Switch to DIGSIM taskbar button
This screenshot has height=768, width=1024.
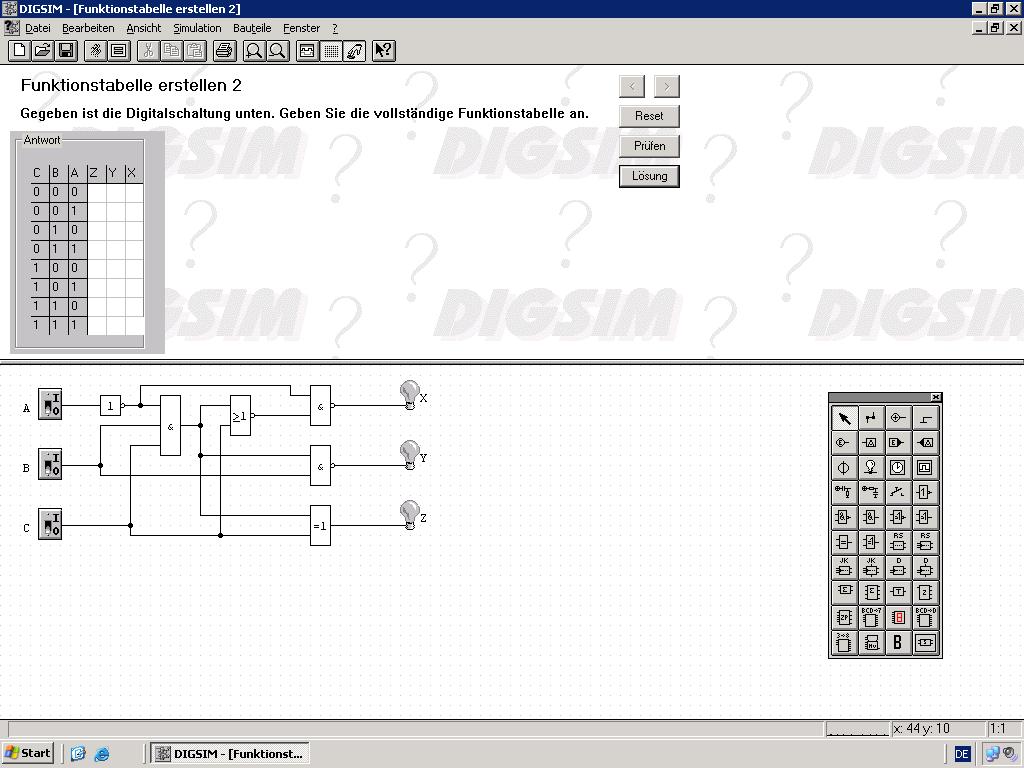click(x=230, y=753)
